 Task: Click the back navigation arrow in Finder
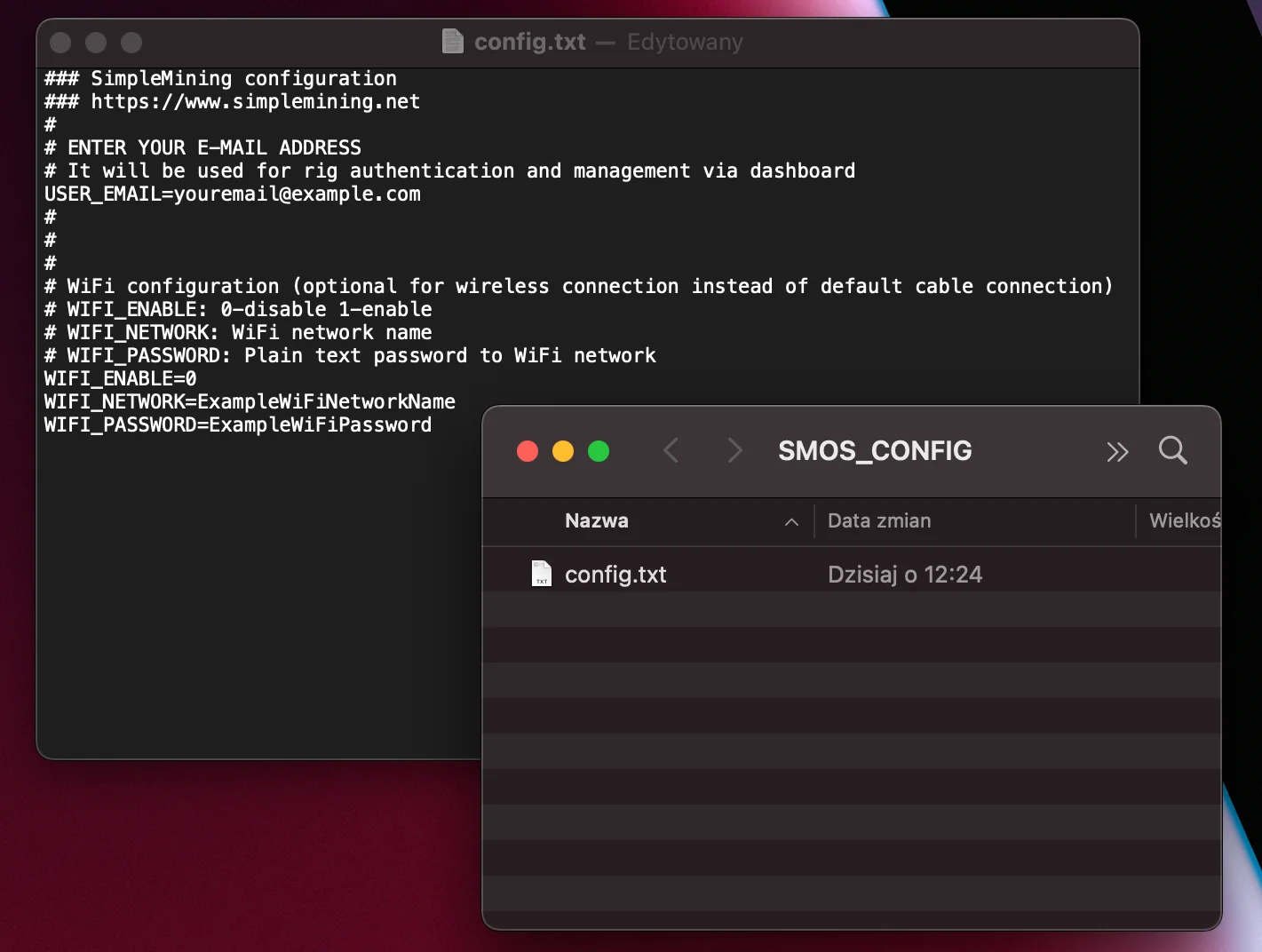[x=671, y=451]
